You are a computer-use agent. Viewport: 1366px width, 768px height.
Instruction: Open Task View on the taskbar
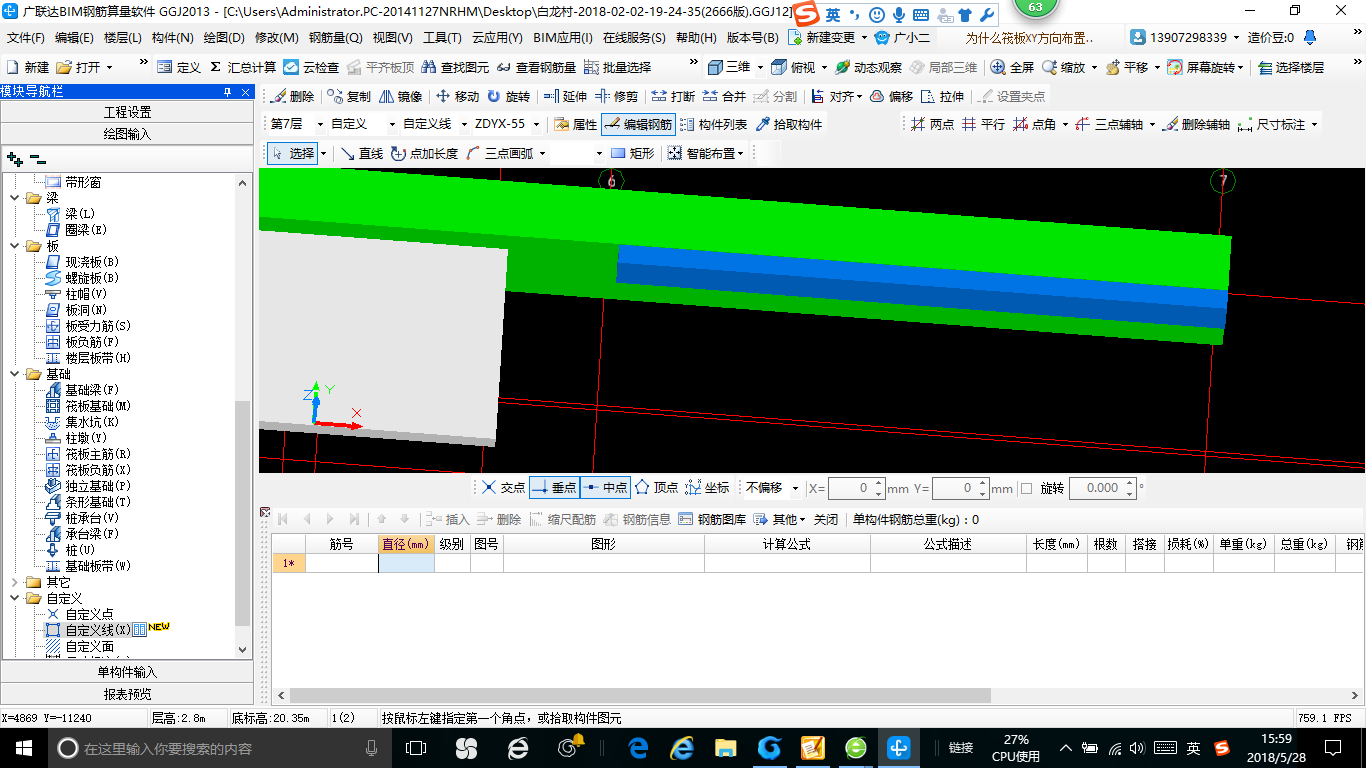[416, 747]
